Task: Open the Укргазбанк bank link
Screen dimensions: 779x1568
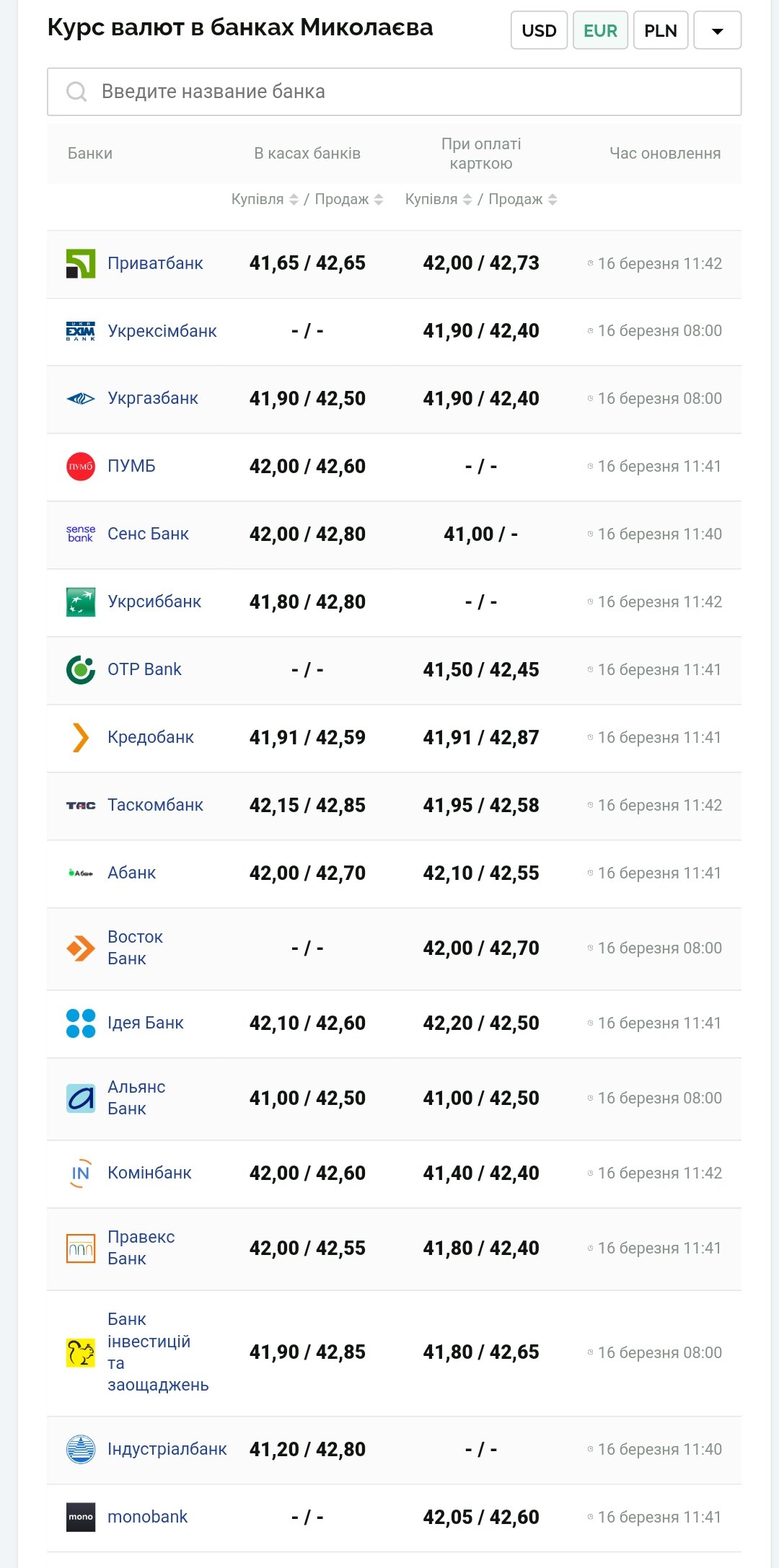Action: pos(152,398)
